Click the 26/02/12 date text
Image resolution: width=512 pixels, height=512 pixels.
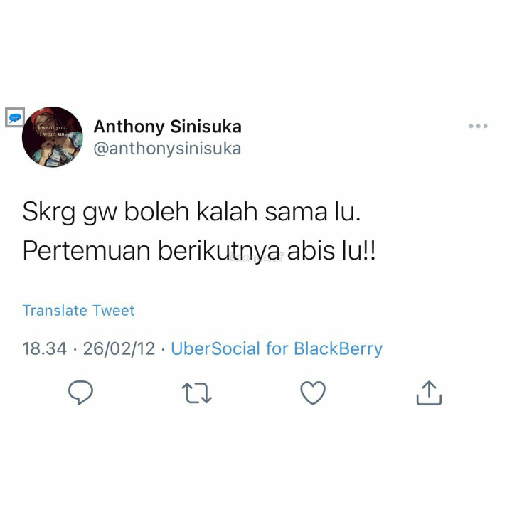coord(119,349)
